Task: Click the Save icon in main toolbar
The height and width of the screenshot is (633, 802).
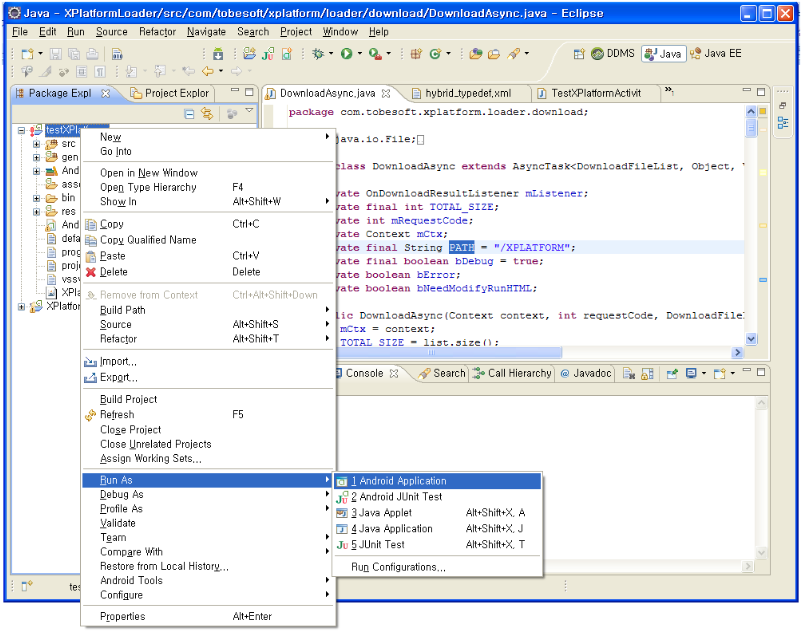Action: click(x=55, y=53)
